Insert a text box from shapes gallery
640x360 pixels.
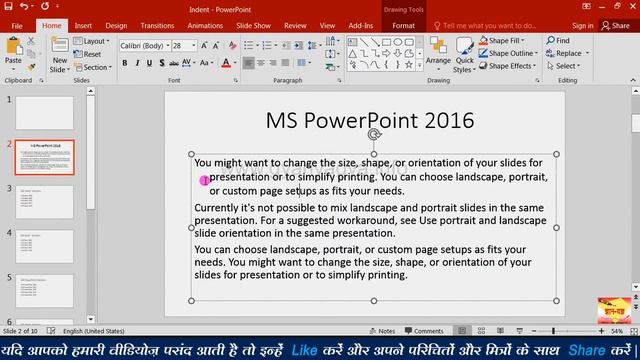click(353, 42)
